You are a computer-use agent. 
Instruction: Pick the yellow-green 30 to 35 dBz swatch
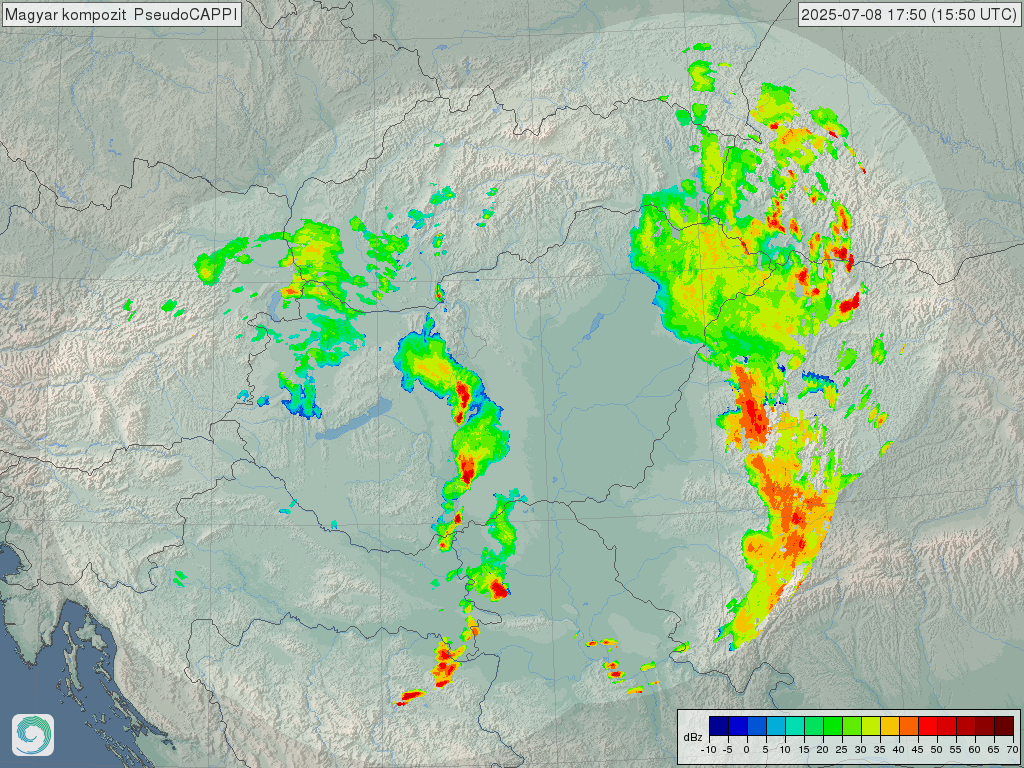point(871,726)
